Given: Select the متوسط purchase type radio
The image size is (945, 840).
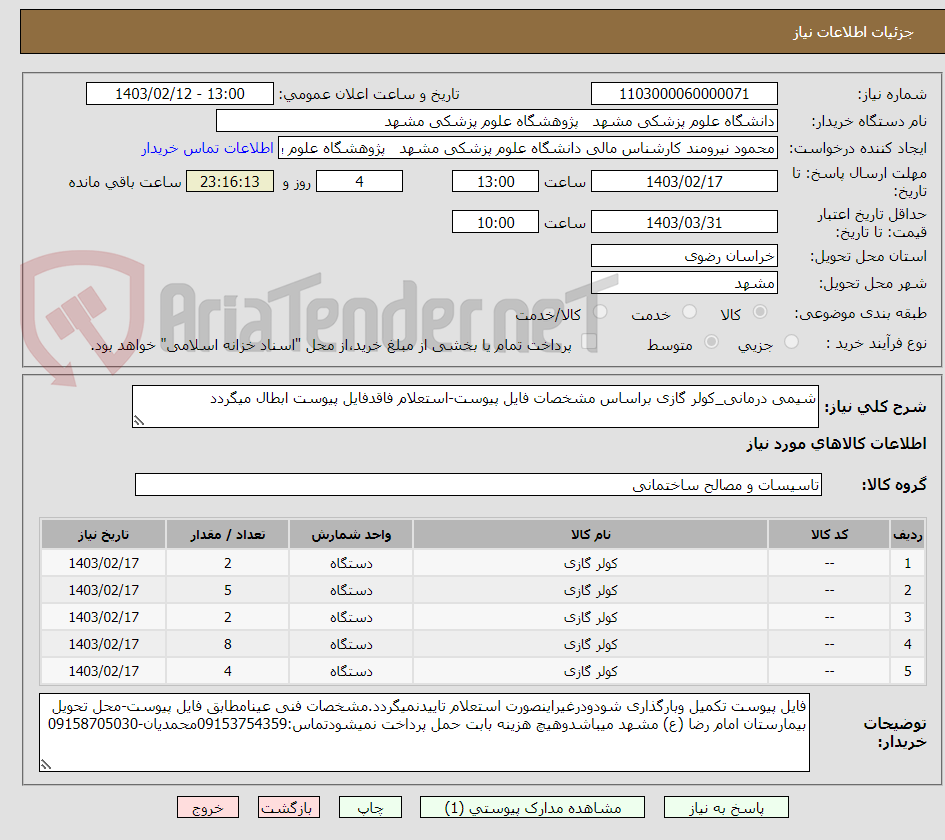Looking at the screenshot, I should tap(711, 342).
